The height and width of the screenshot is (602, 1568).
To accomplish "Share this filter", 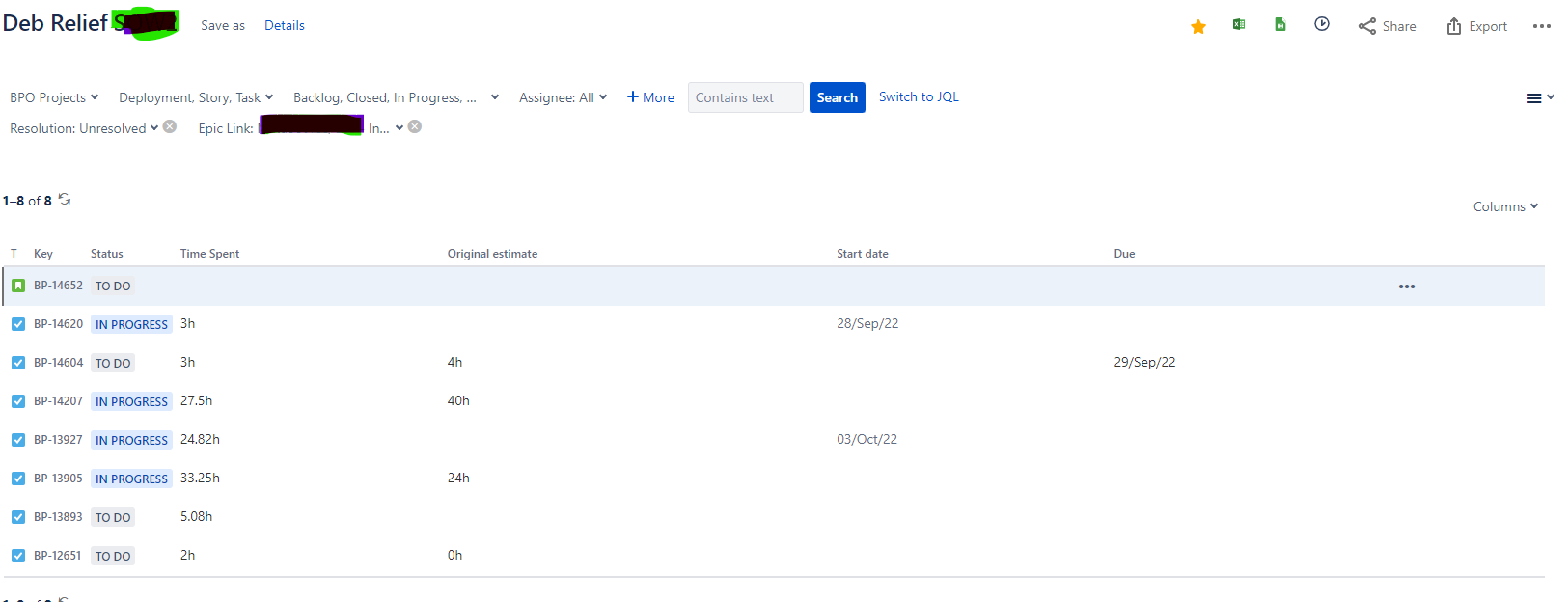I will tap(1387, 26).
